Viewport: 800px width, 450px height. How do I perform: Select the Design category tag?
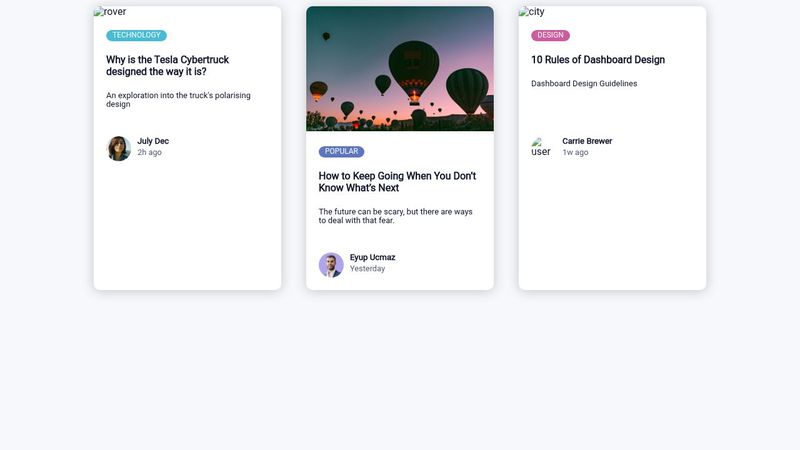550,35
